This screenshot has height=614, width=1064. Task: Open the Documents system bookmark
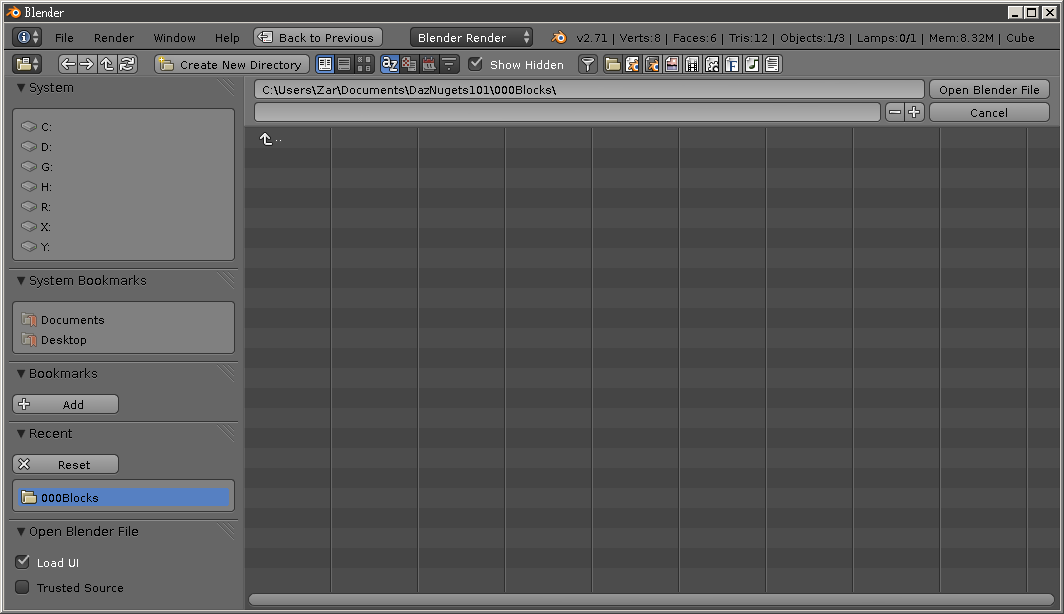[x=124, y=320]
